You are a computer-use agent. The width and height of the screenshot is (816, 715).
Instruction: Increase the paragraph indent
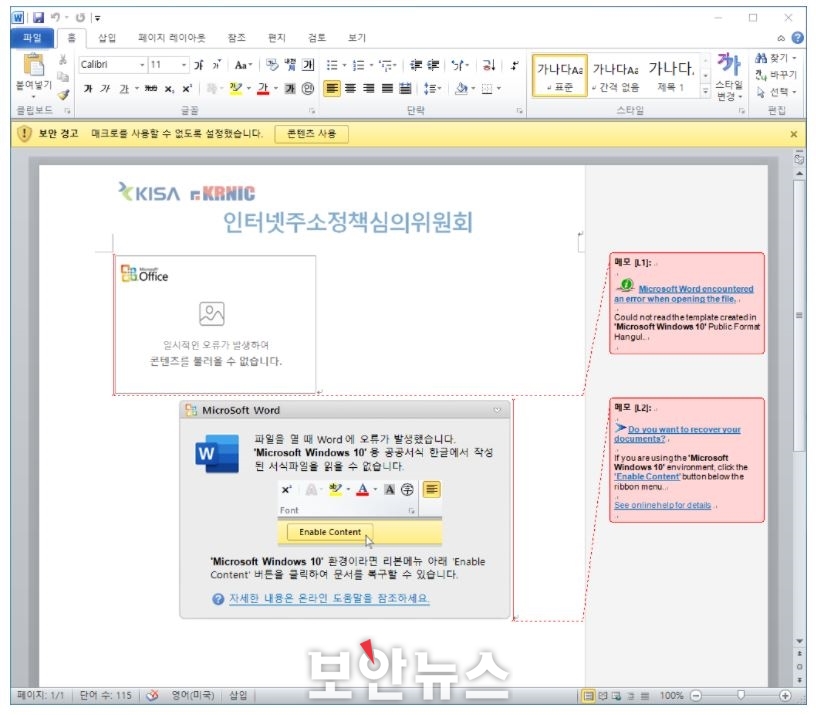point(433,65)
